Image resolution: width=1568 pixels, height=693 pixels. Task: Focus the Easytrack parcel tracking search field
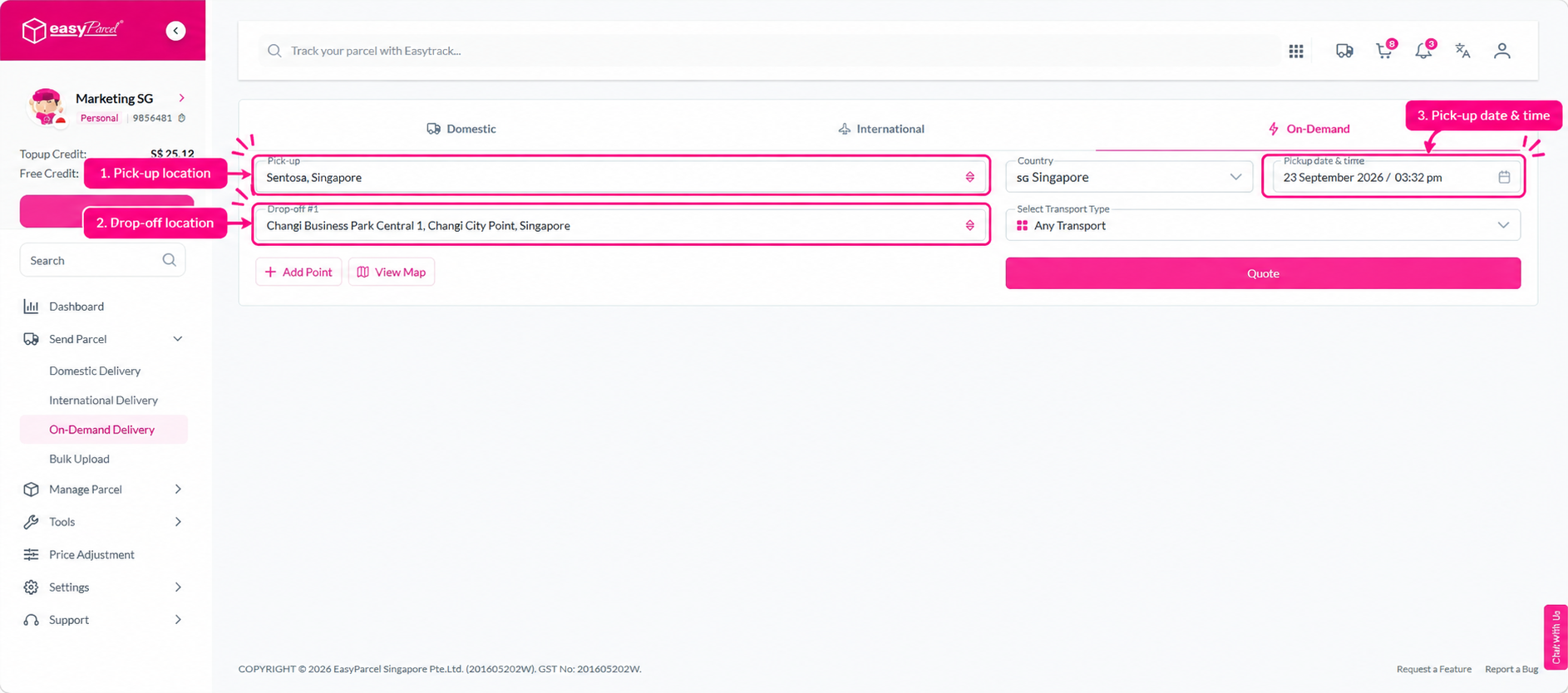769,51
